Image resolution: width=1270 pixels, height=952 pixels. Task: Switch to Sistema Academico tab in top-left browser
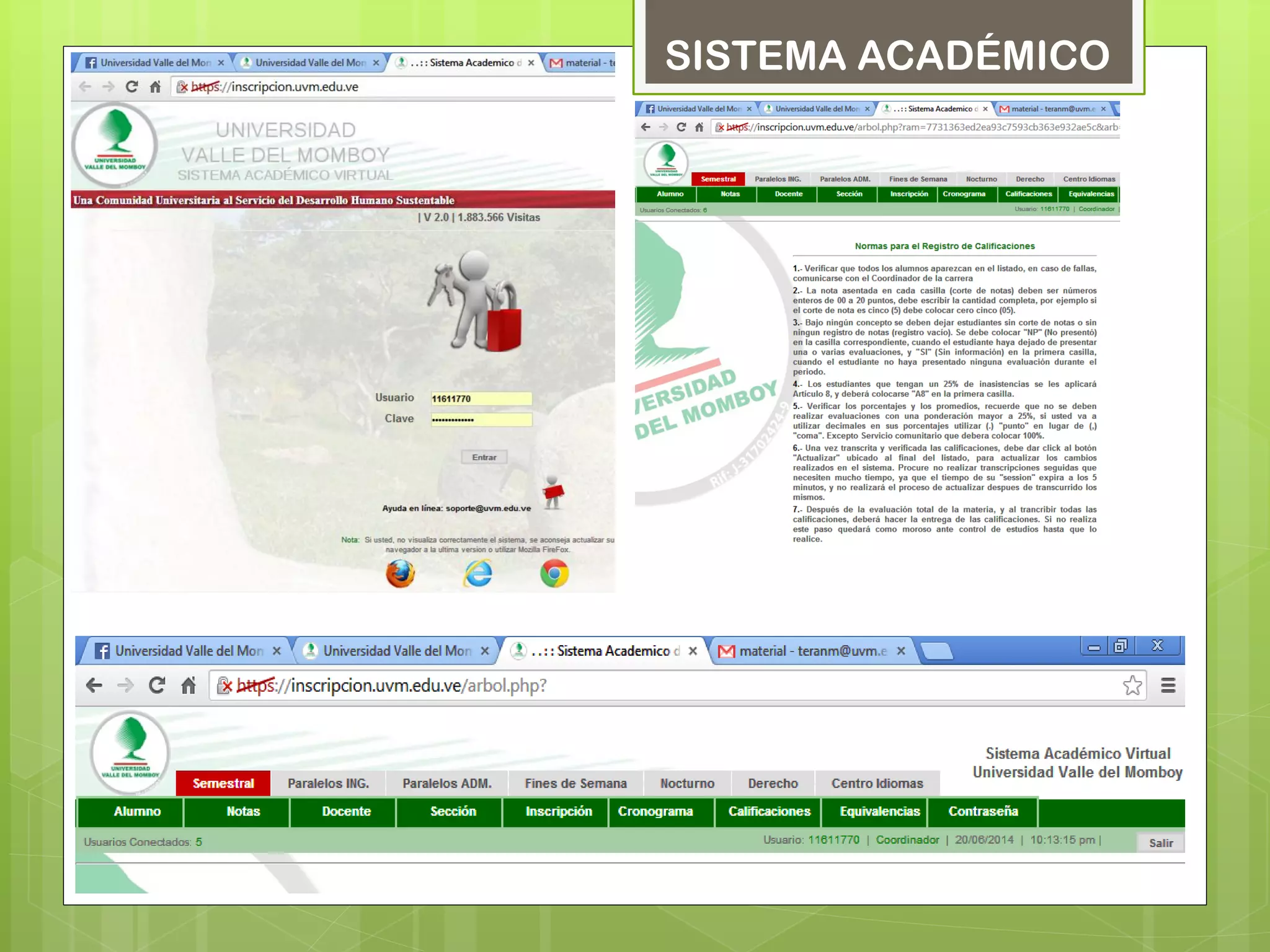pos(466,63)
